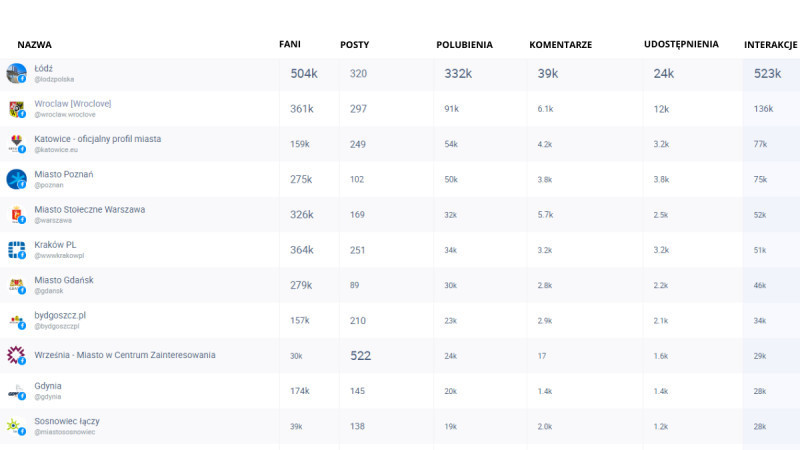The image size is (800, 450).
Task: Click the Miasto Poznań blue logo icon
Action: click(x=16, y=179)
